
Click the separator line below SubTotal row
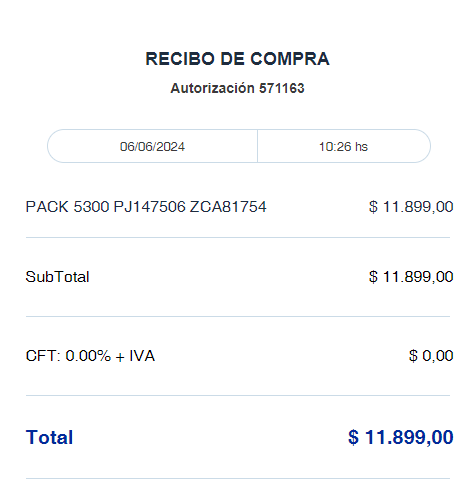[x=238, y=316]
